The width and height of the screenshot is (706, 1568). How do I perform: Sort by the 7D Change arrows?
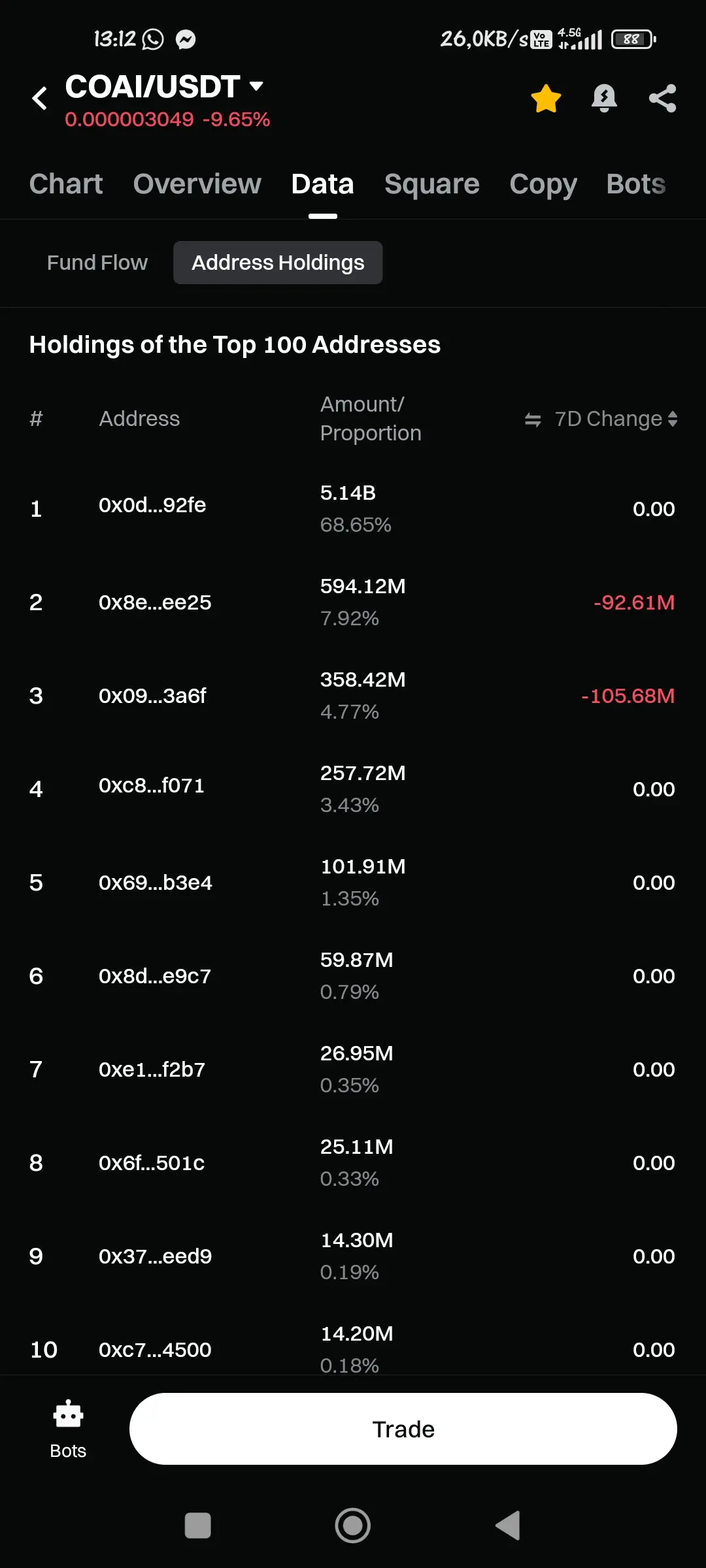tap(673, 419)
